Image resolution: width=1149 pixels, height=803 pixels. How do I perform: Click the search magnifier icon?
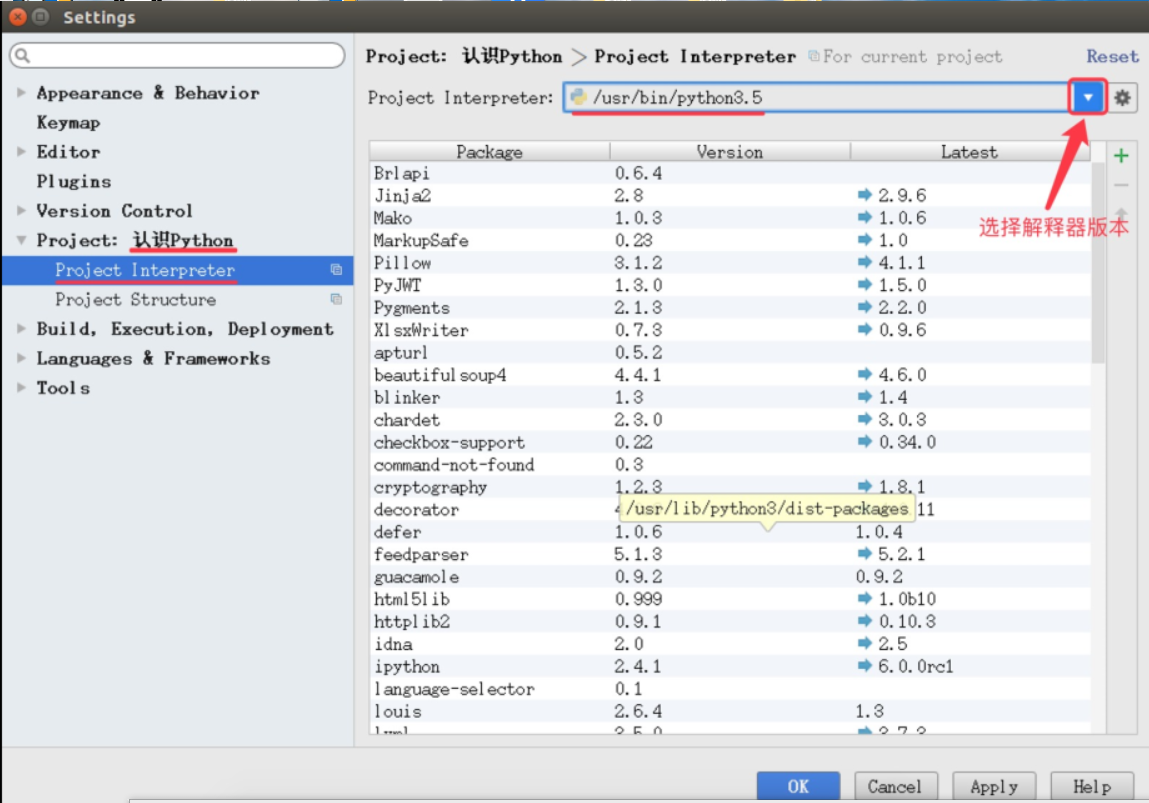coord(23,56)
